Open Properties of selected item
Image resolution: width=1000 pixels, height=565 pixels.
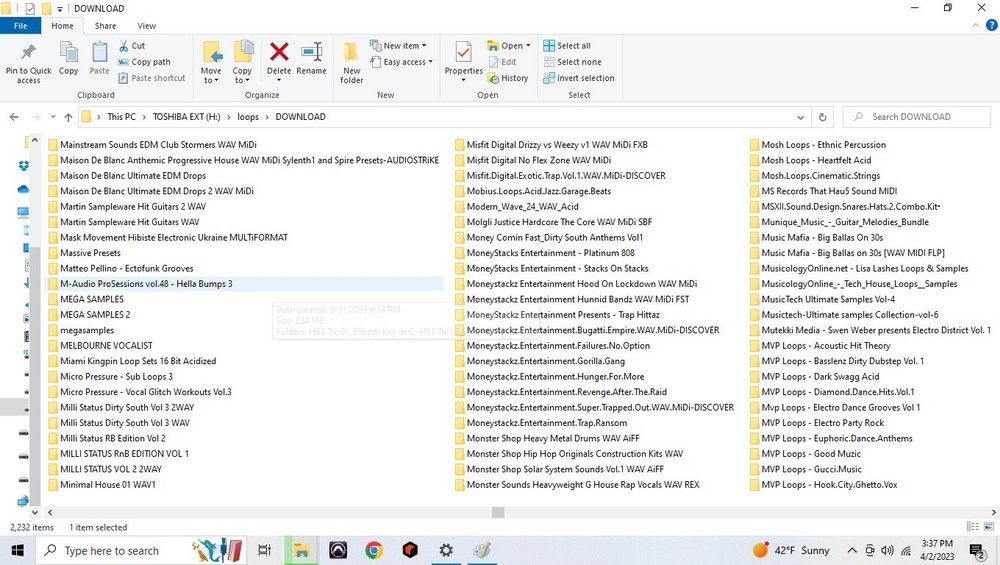(464, 62)
